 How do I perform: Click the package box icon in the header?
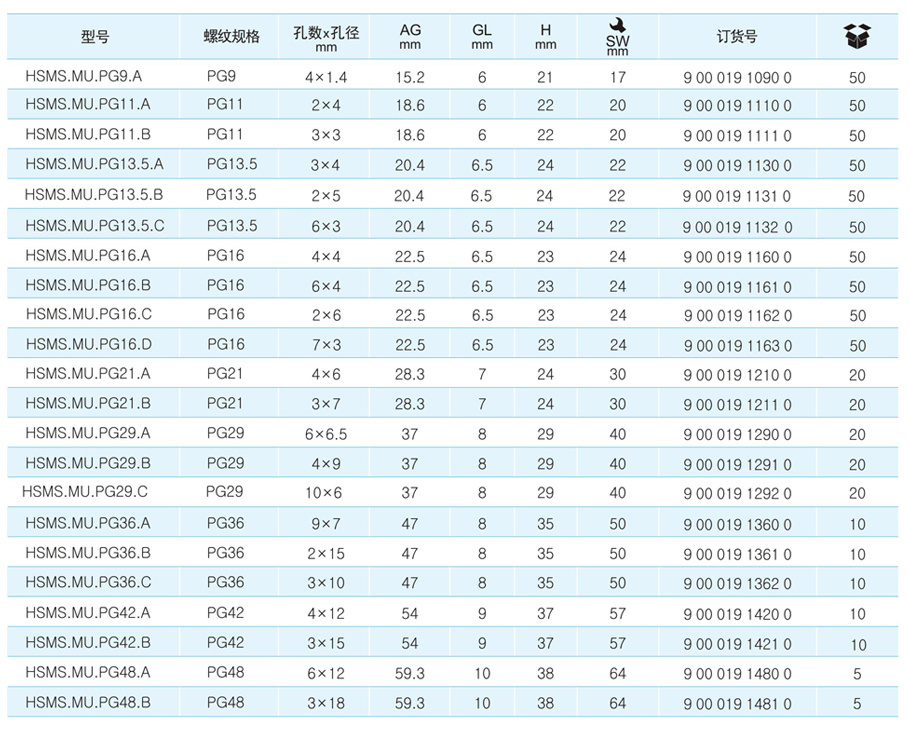(857, 37)
